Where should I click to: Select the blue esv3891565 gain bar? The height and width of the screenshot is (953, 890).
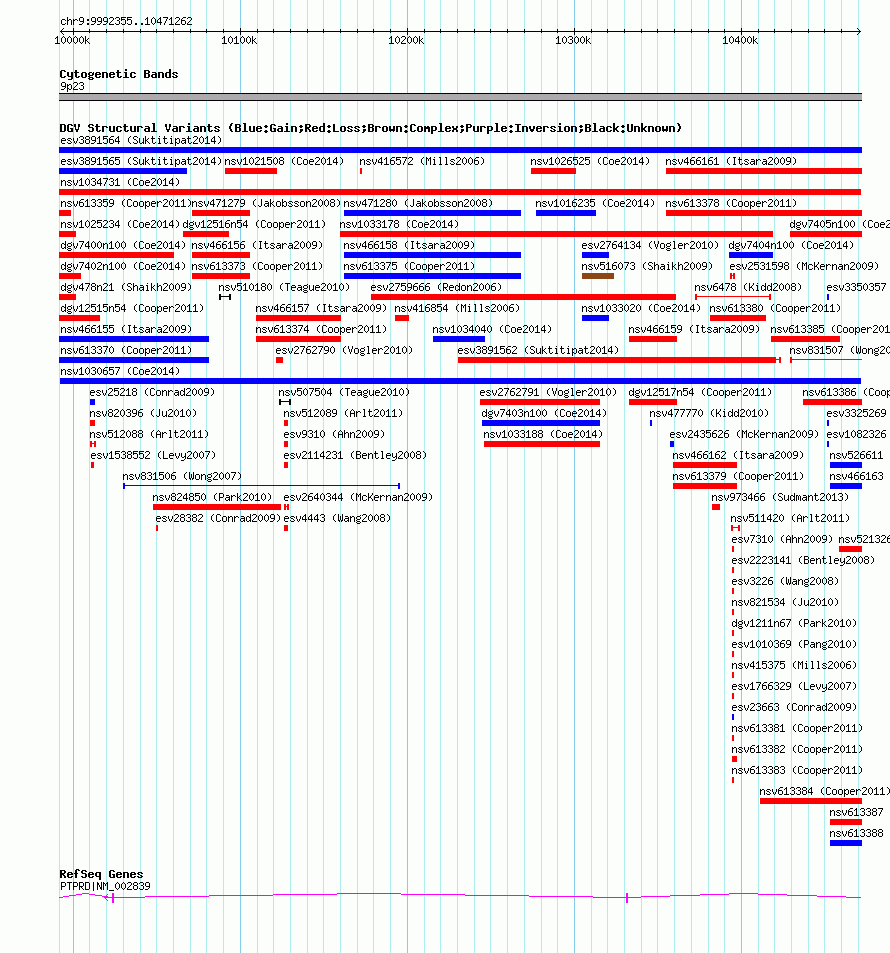123,171
